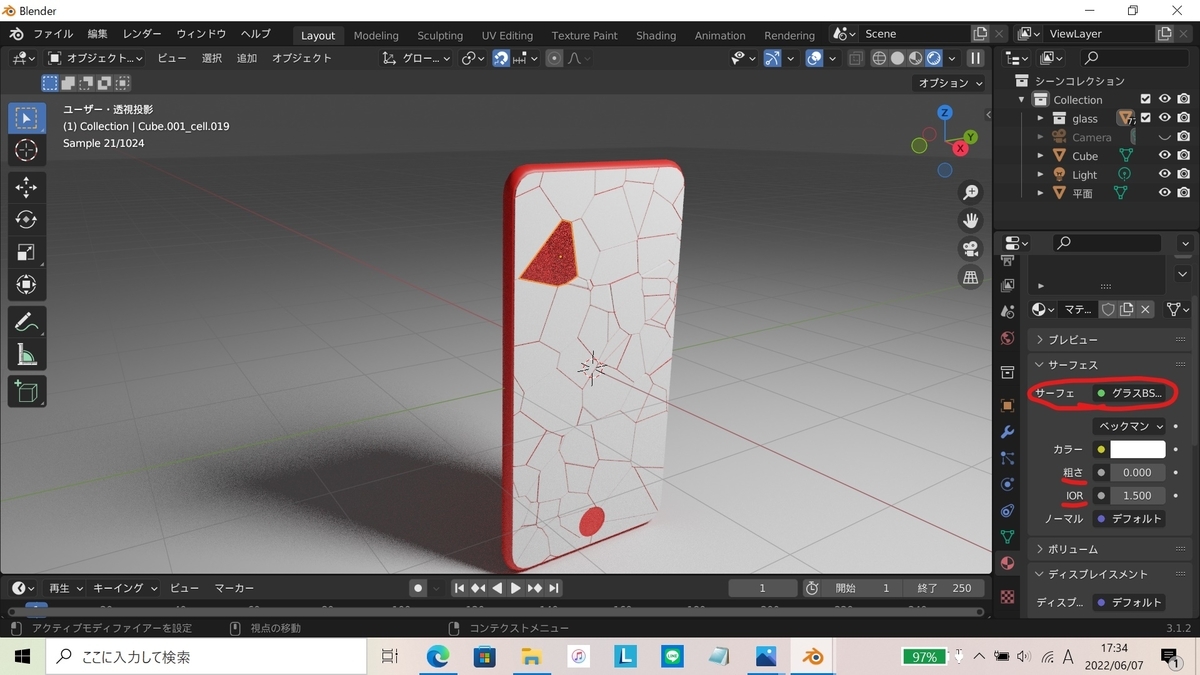This screenshot has width=1200, height=675.
Task: Collapse Collection tree in outliner
Action: 1022,100
